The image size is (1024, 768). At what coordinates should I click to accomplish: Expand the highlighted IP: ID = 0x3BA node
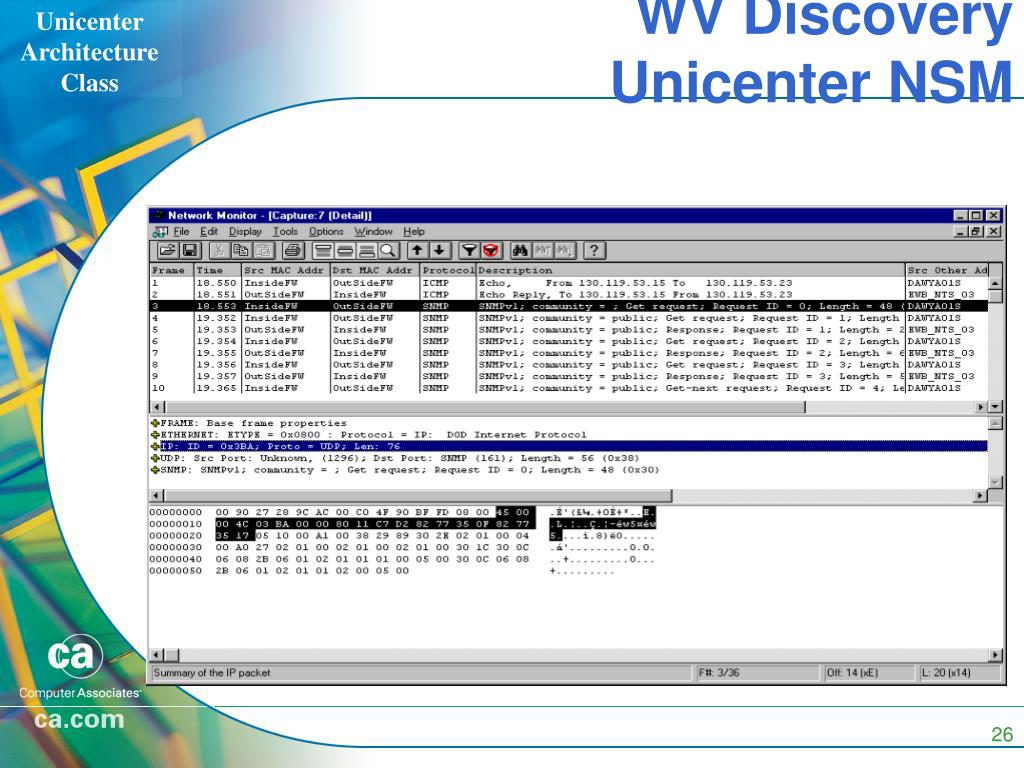[x=155, y=447]
